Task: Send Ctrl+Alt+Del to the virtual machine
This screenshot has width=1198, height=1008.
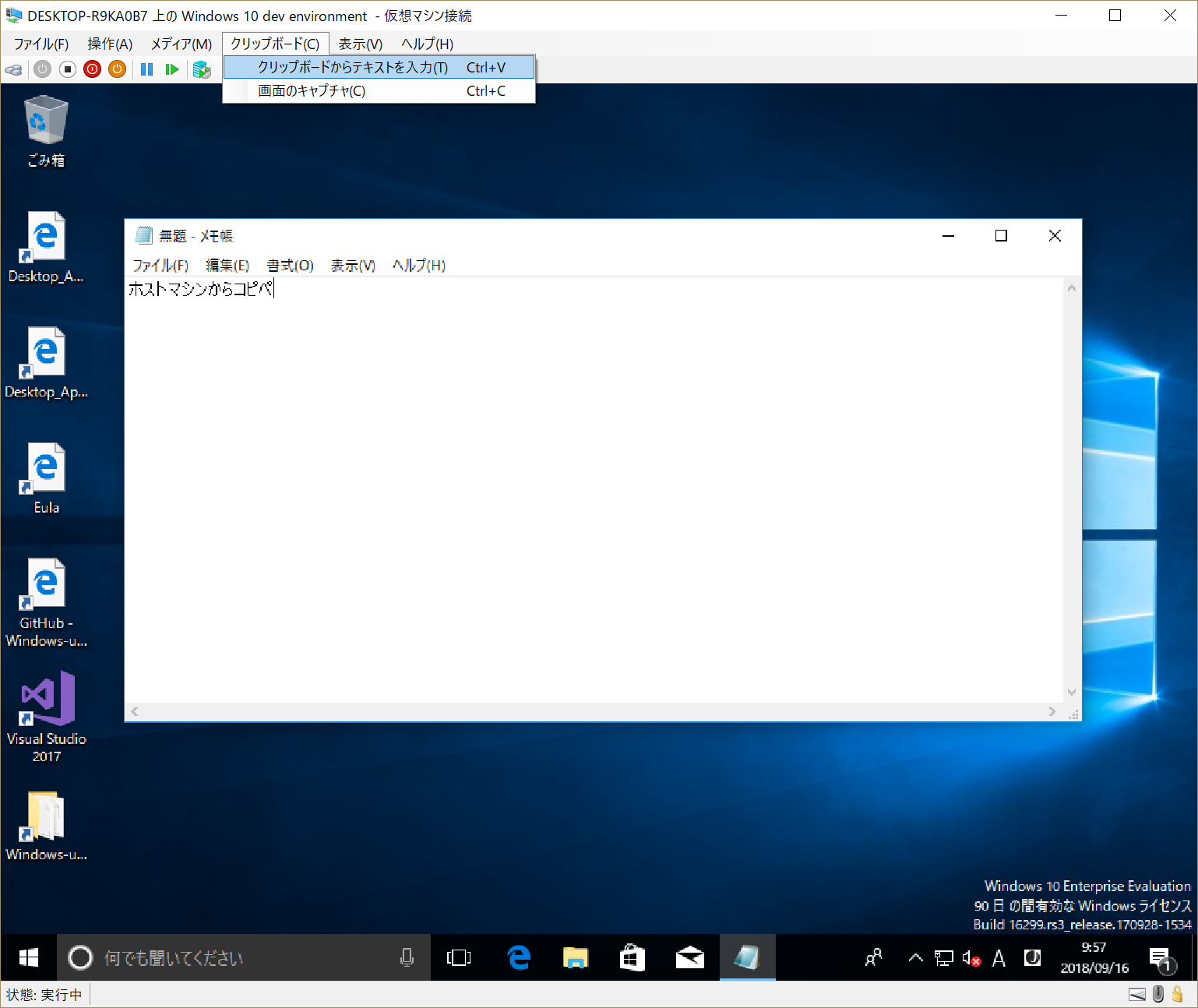Action: coord(13,69)
